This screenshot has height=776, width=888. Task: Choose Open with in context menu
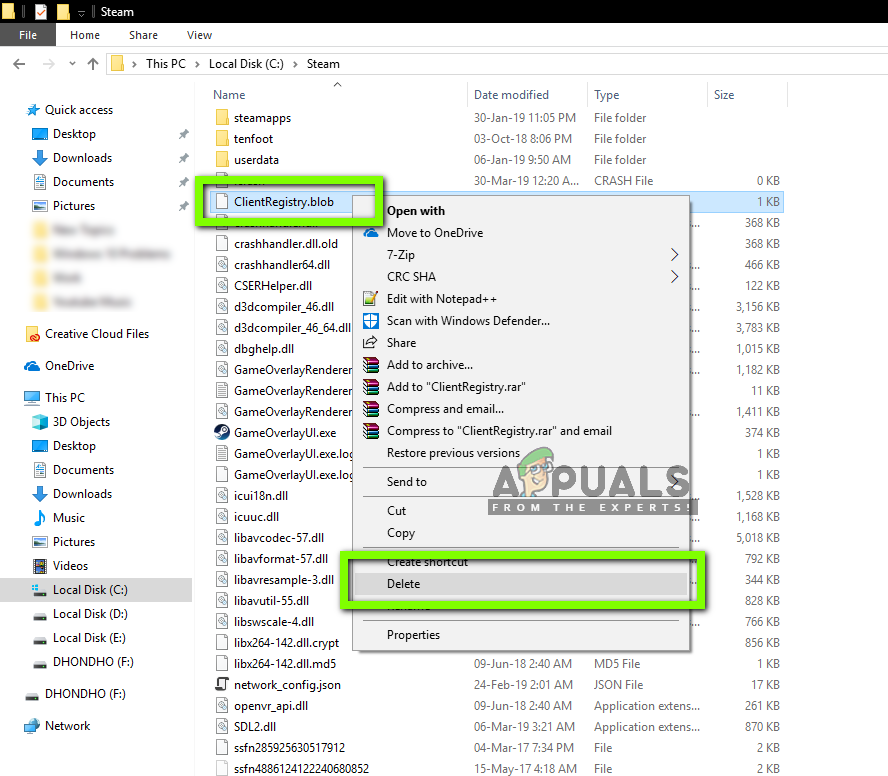coord(416,211)
